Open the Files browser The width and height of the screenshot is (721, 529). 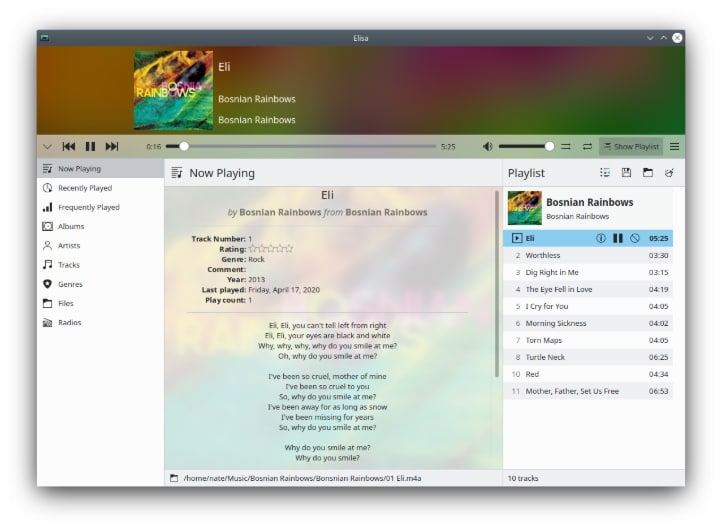(100, 303)
